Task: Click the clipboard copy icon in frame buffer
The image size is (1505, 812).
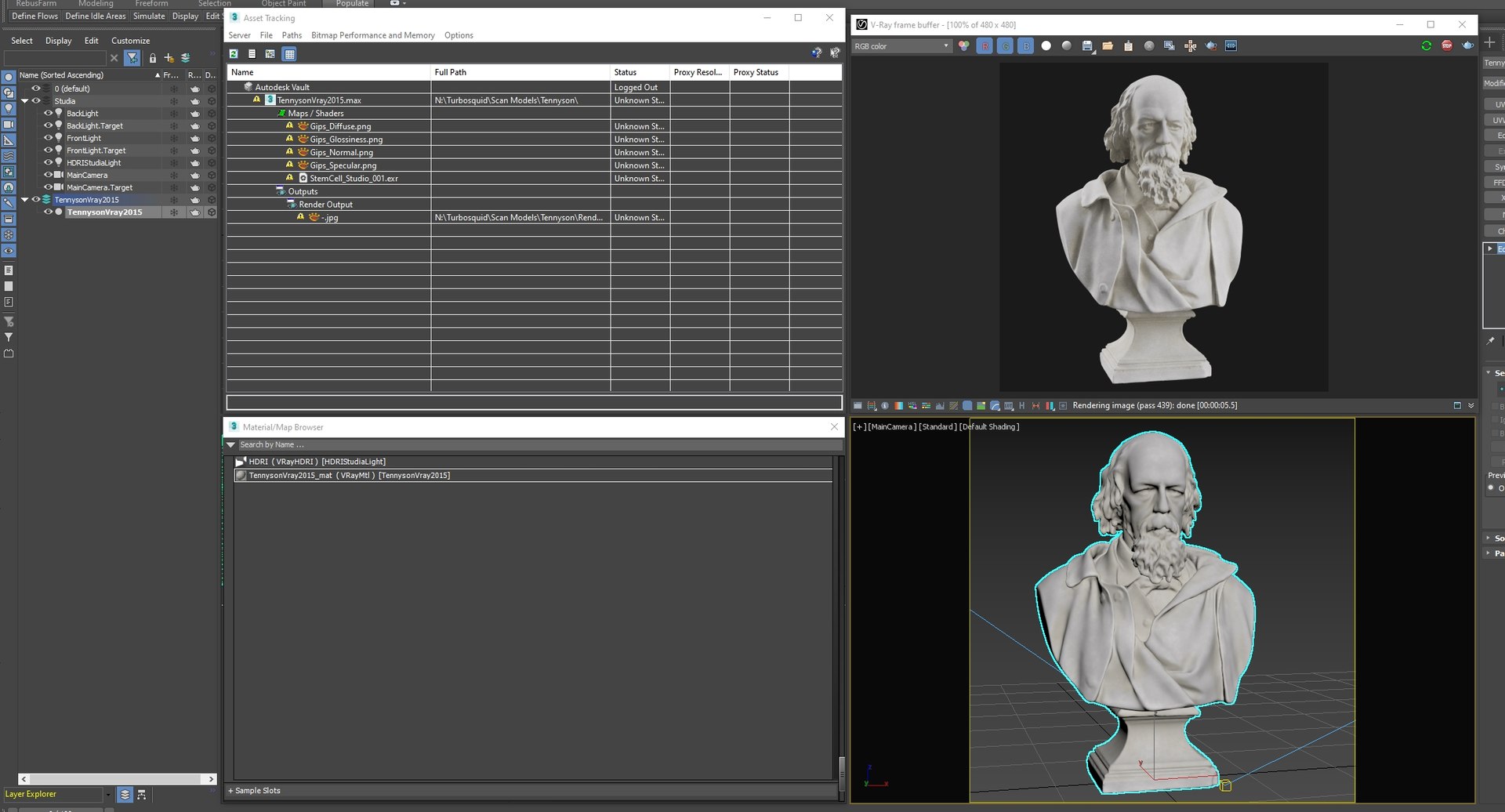Action: [x=1129, y=46]
